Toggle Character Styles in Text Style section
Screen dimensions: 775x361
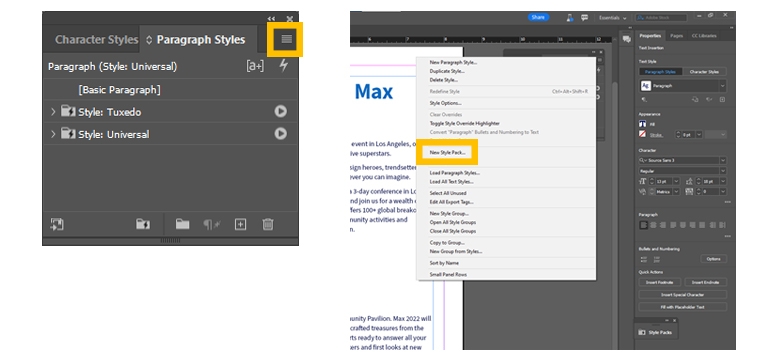point(704,72)
